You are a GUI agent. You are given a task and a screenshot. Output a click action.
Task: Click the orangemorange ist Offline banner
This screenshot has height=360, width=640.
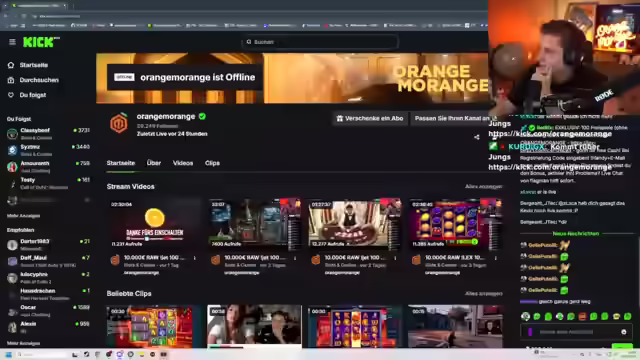point(184,77)
